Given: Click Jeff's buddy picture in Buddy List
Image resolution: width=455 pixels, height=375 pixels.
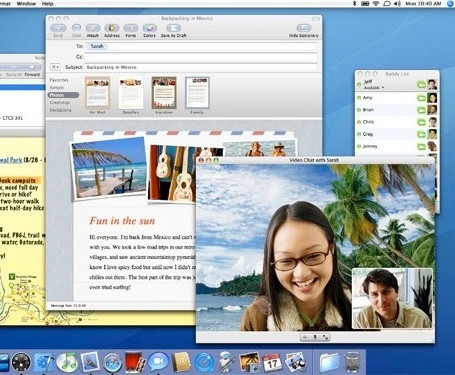Looking at the screenshot, I should click(432, 84).
